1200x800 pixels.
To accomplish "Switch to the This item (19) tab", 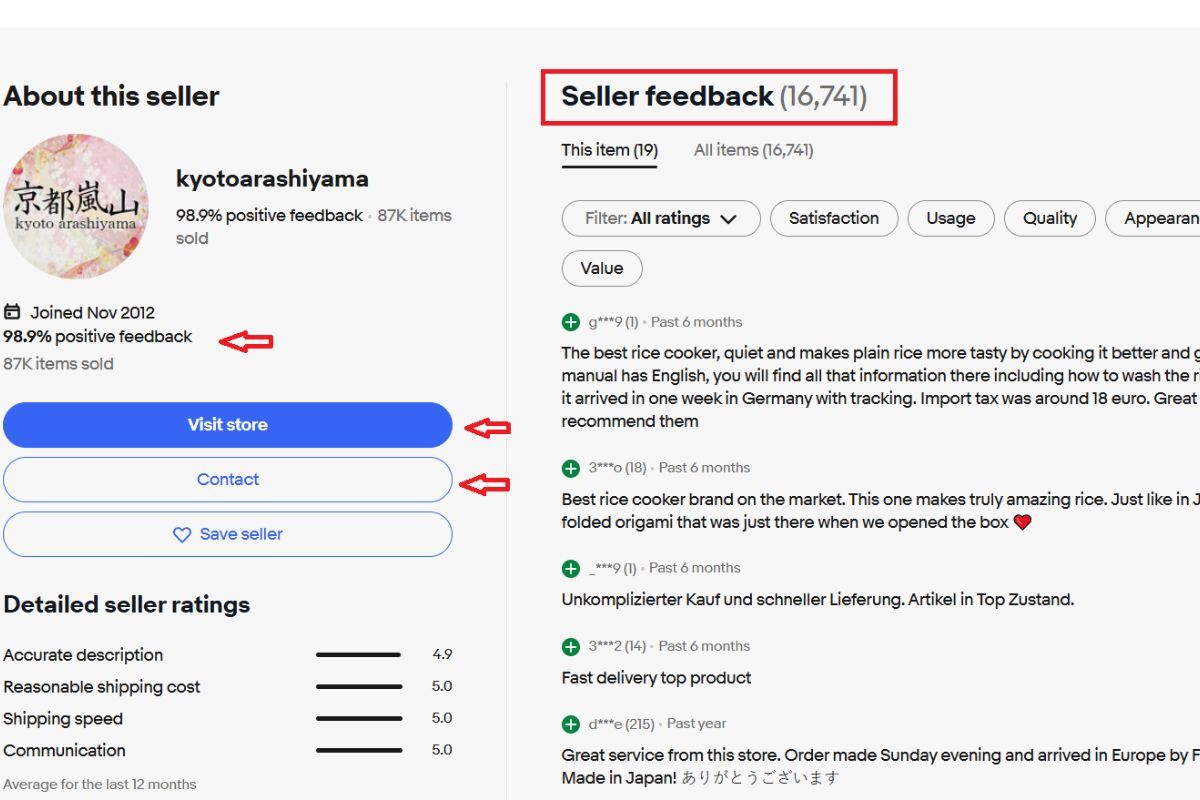I will pos(609,151).
